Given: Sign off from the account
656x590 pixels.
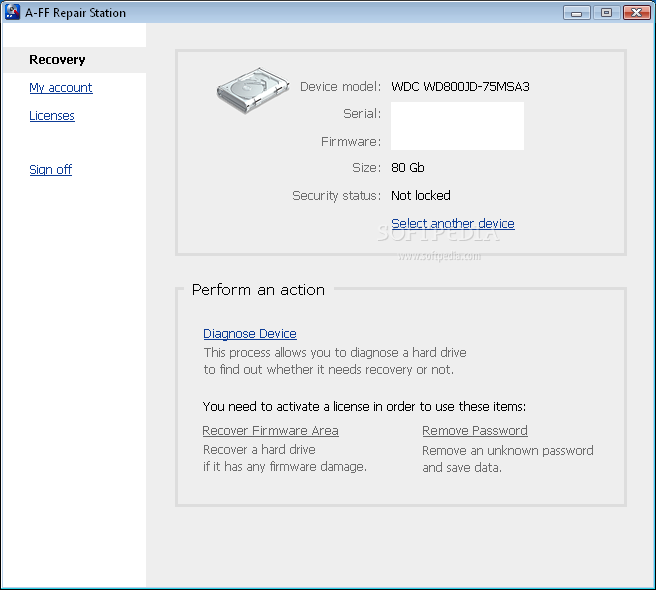Looking at the screenshot, I should (x=51, y=170).
